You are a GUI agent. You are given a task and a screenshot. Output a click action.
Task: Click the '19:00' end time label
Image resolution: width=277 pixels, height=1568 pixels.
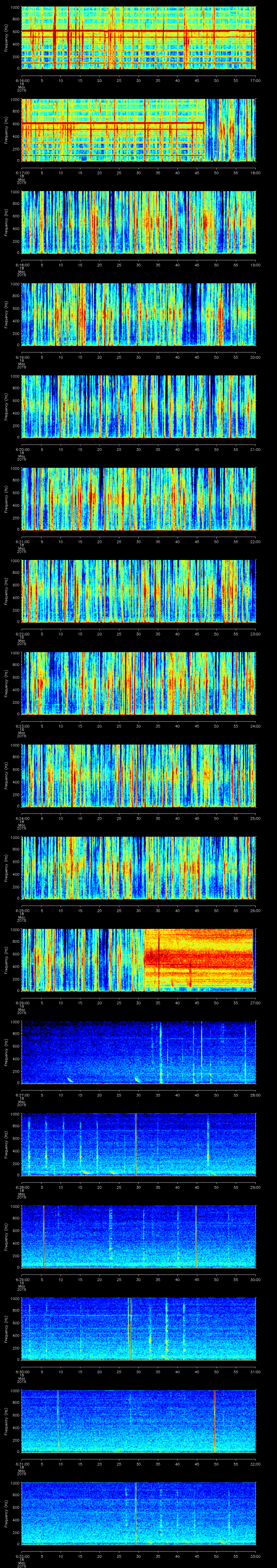point(255,265)
